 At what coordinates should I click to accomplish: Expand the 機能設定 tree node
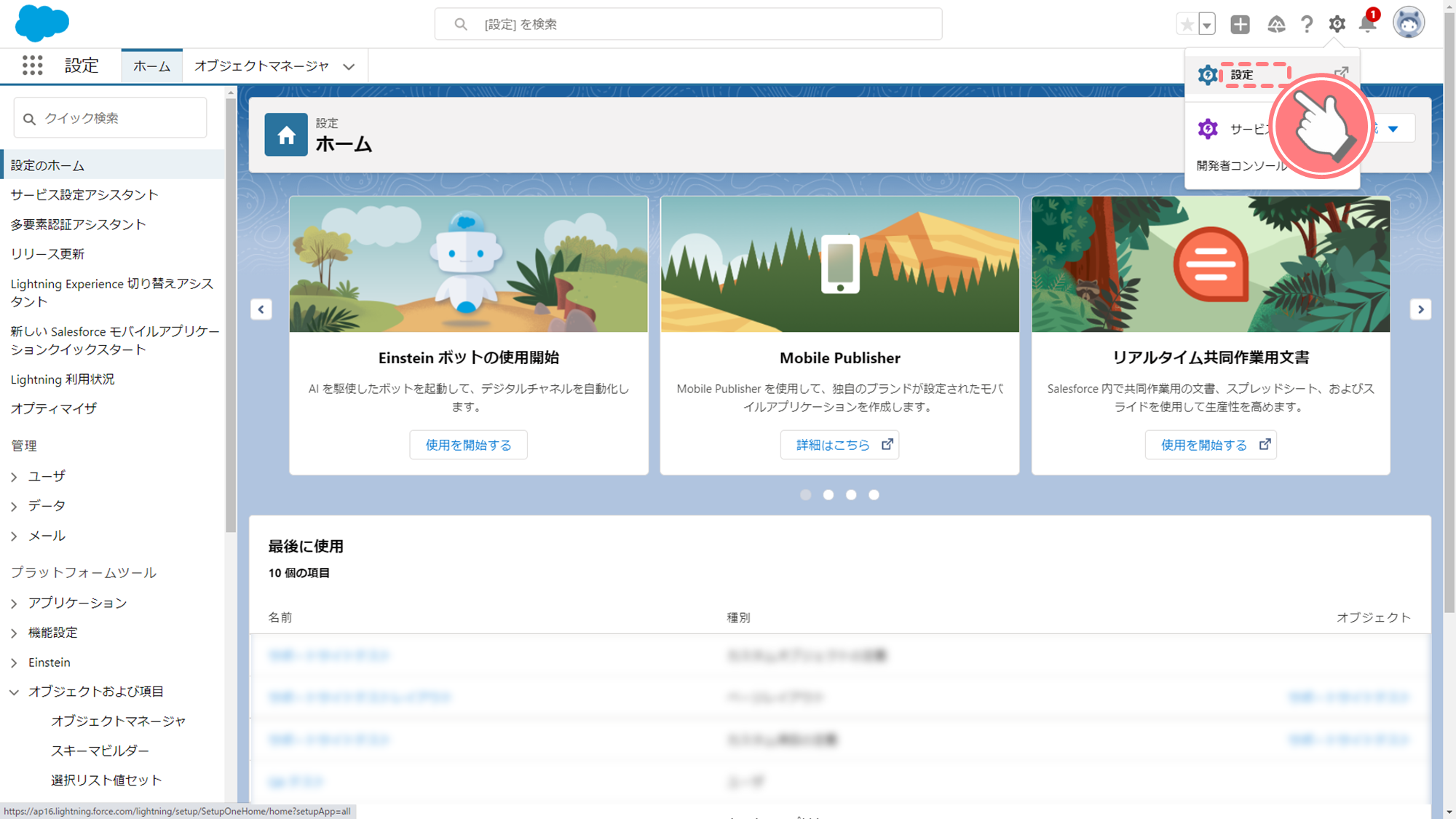(x=14, y=633)
